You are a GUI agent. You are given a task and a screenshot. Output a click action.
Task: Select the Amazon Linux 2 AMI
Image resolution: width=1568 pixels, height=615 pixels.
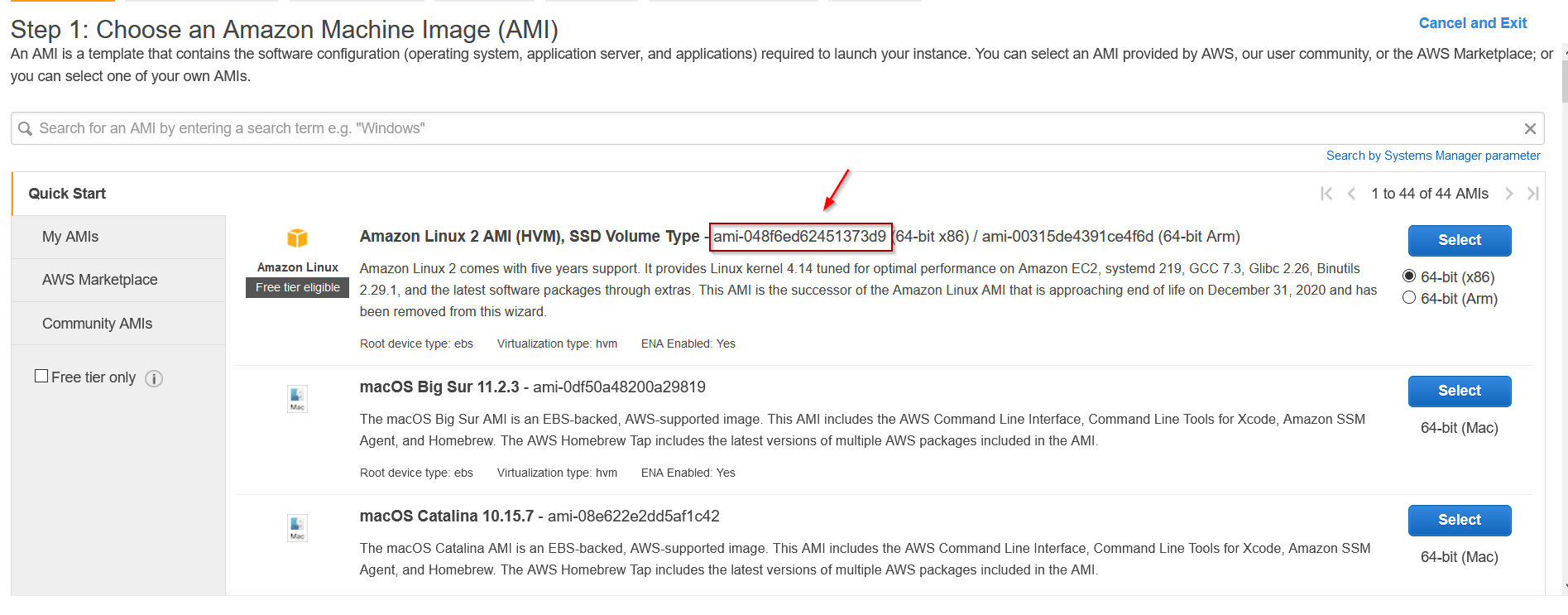click(x=1460, y=240)
